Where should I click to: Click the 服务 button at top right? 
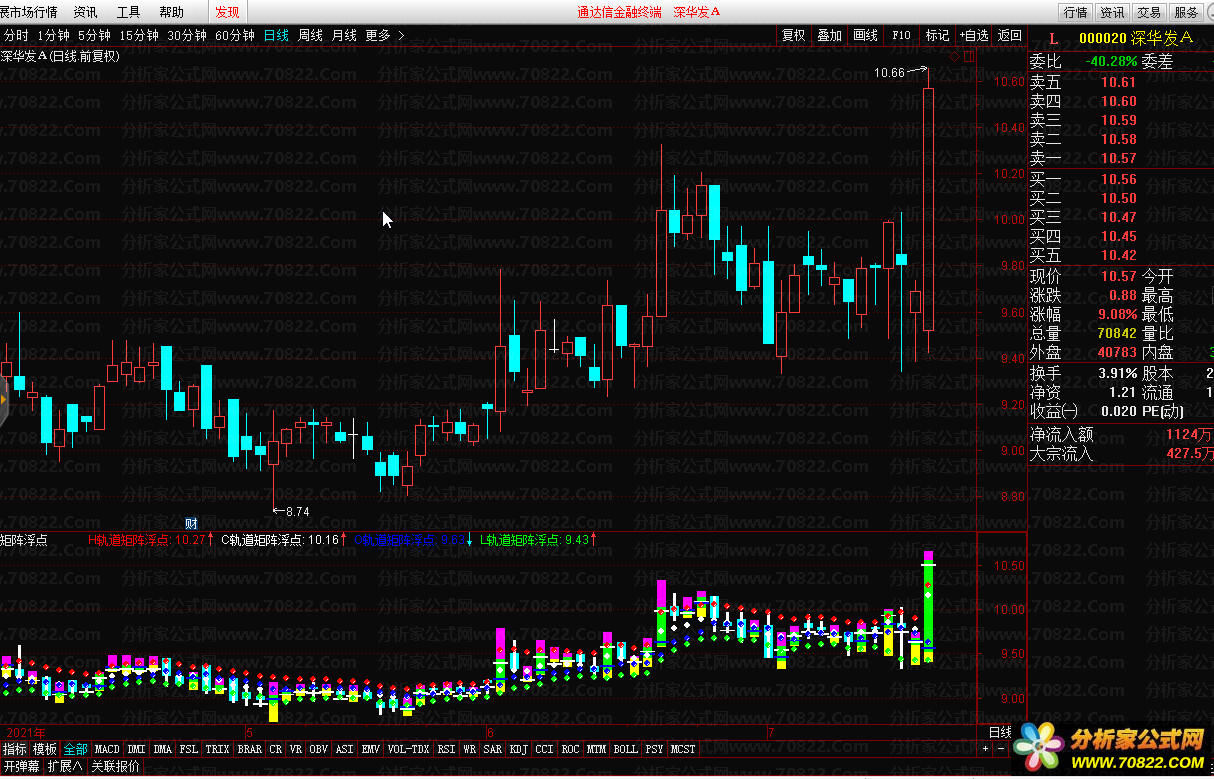coord(1186,13)
